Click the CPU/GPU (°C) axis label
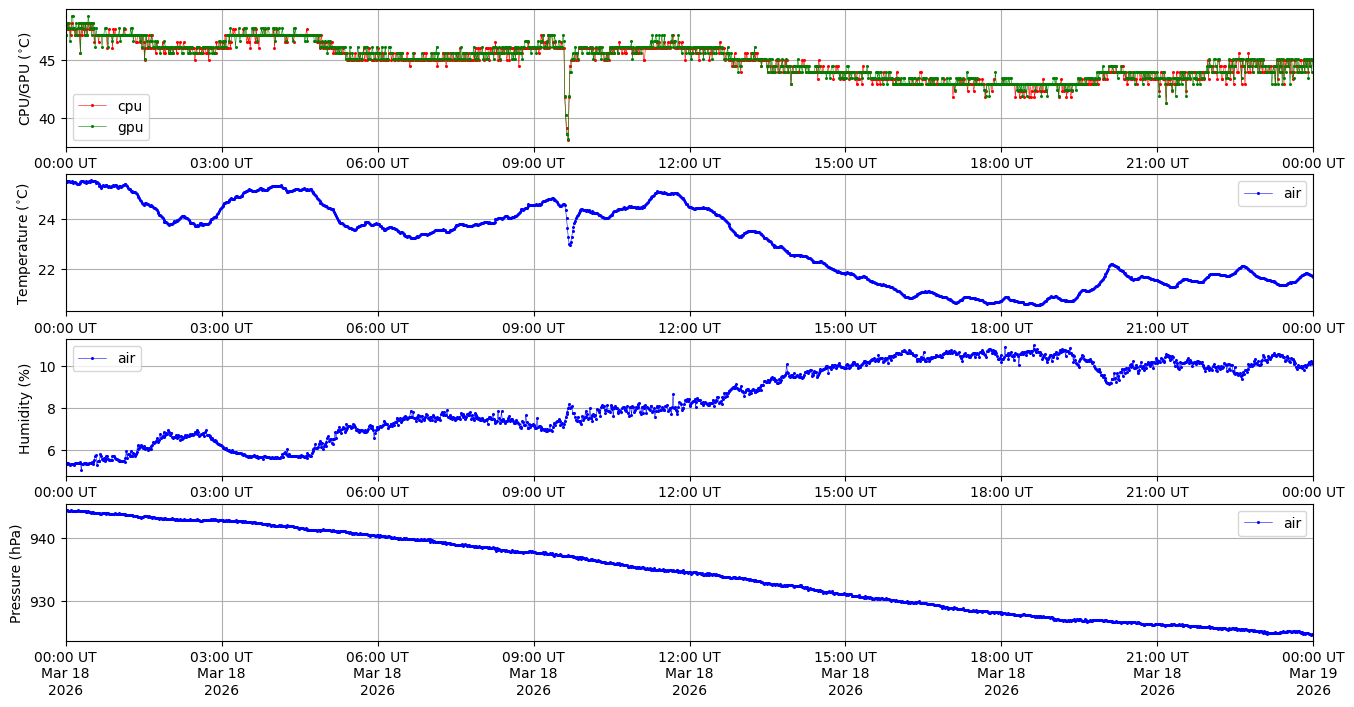This screenshot has height=707, width=1354. [x=25, y=79]
